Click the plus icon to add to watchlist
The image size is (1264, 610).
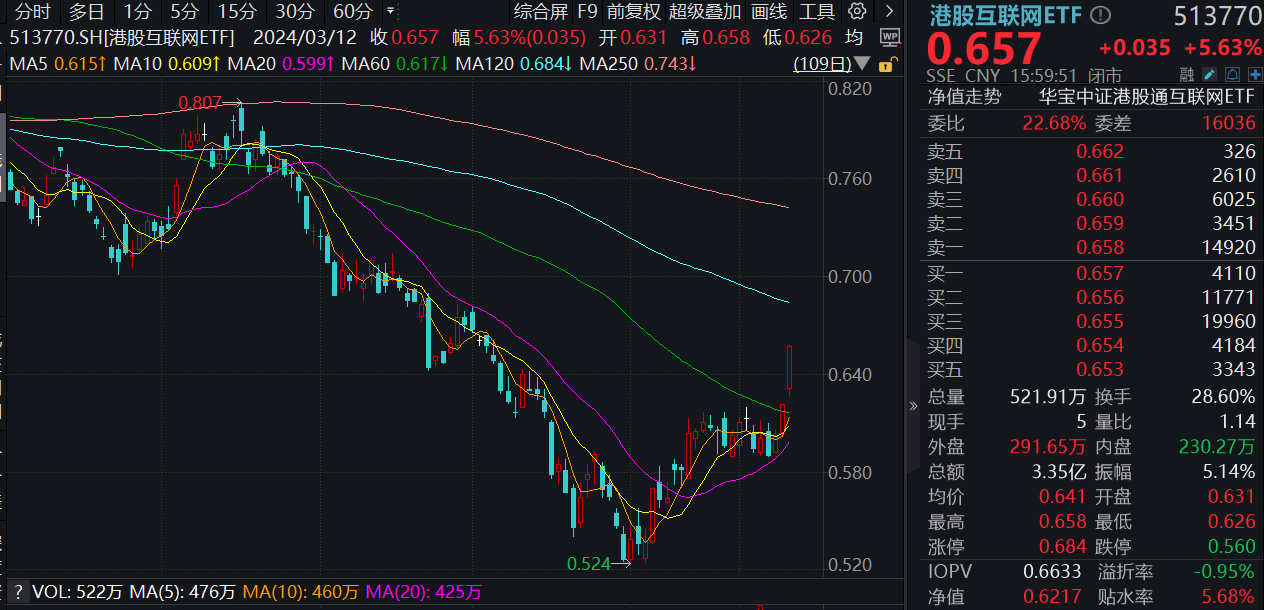pos(1256,72)
